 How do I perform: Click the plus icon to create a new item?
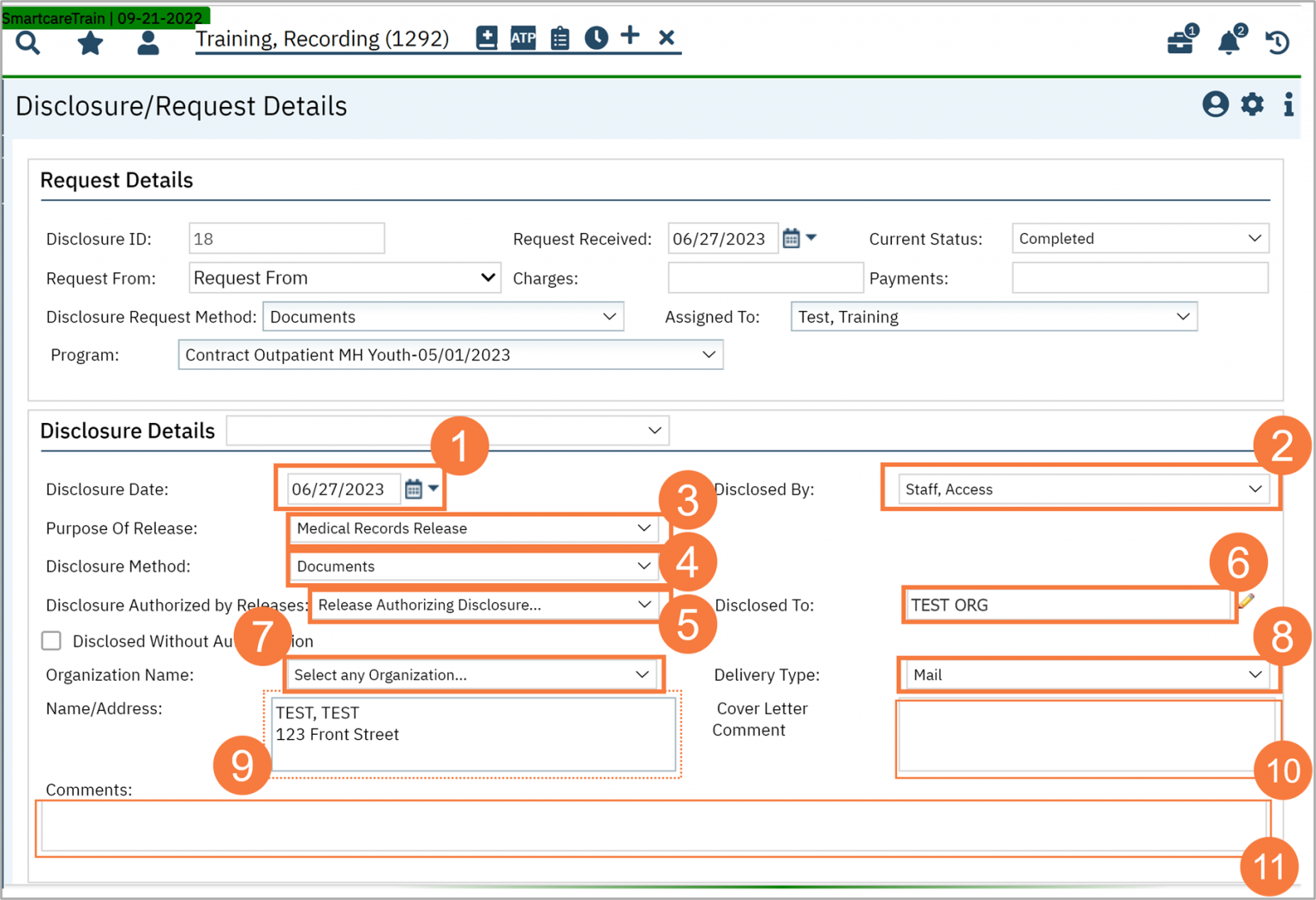(x=630, y=38)
